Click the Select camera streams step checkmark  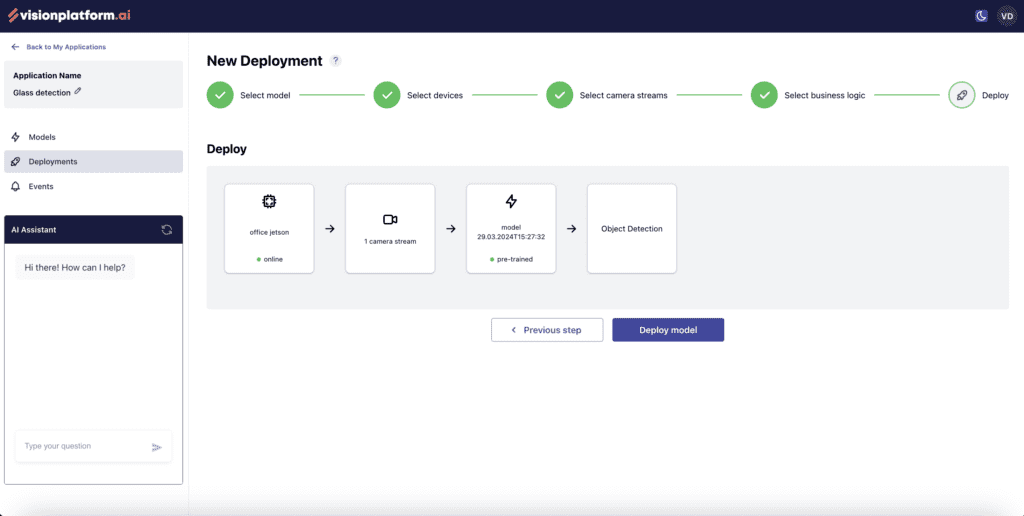560,95
